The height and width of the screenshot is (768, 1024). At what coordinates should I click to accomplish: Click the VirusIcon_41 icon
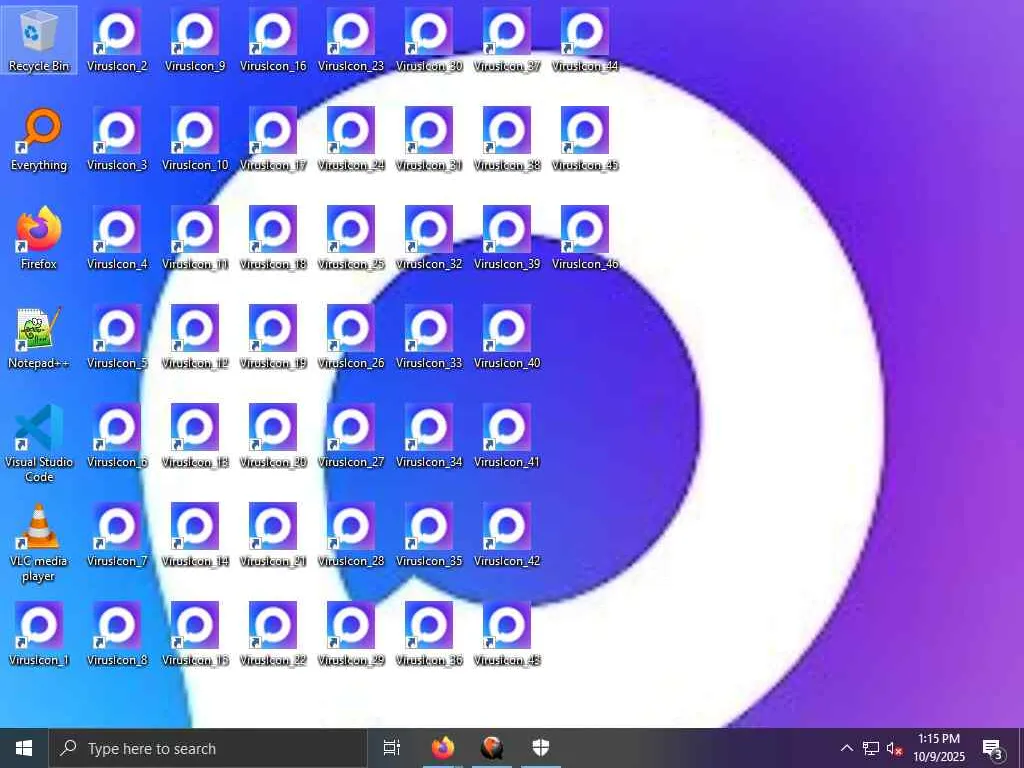click(x=507, y=436)
